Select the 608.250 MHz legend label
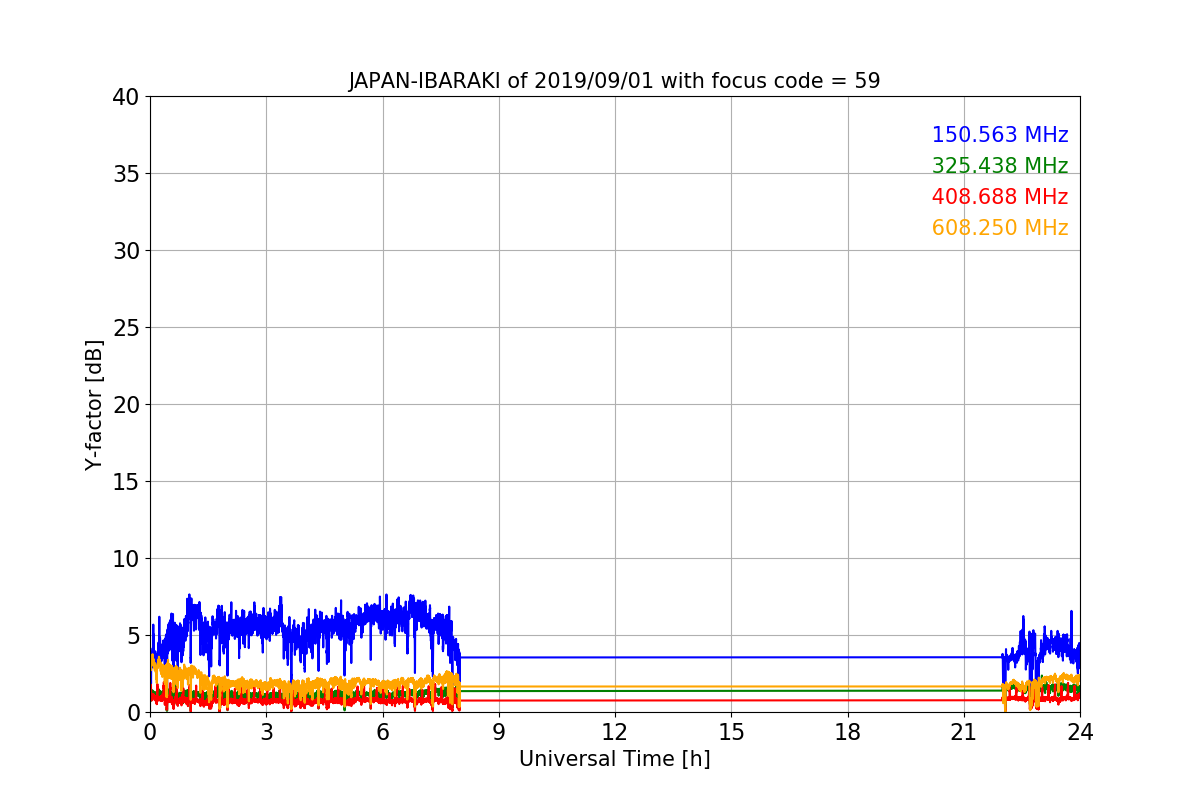The width and height of the screenshot is (1200, 800). pyautogui.click(x=1000, y=228)
